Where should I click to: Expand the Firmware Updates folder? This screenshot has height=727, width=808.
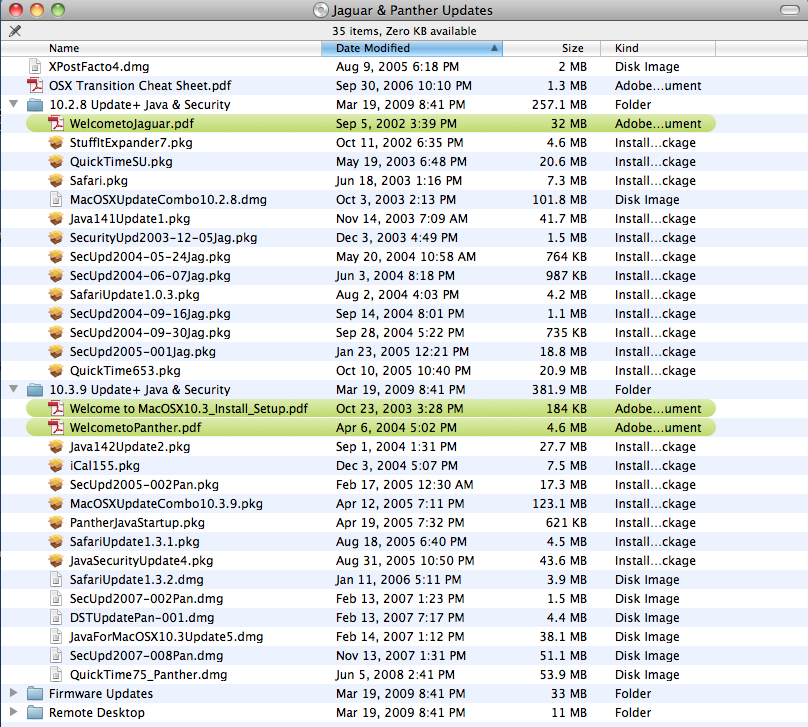coord(14,693)
